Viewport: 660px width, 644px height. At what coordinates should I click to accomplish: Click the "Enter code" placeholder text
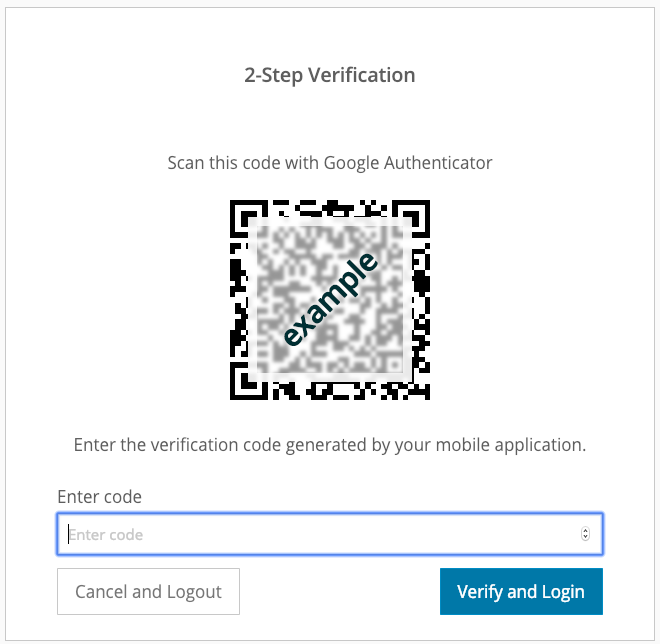(x=106, y=535)
